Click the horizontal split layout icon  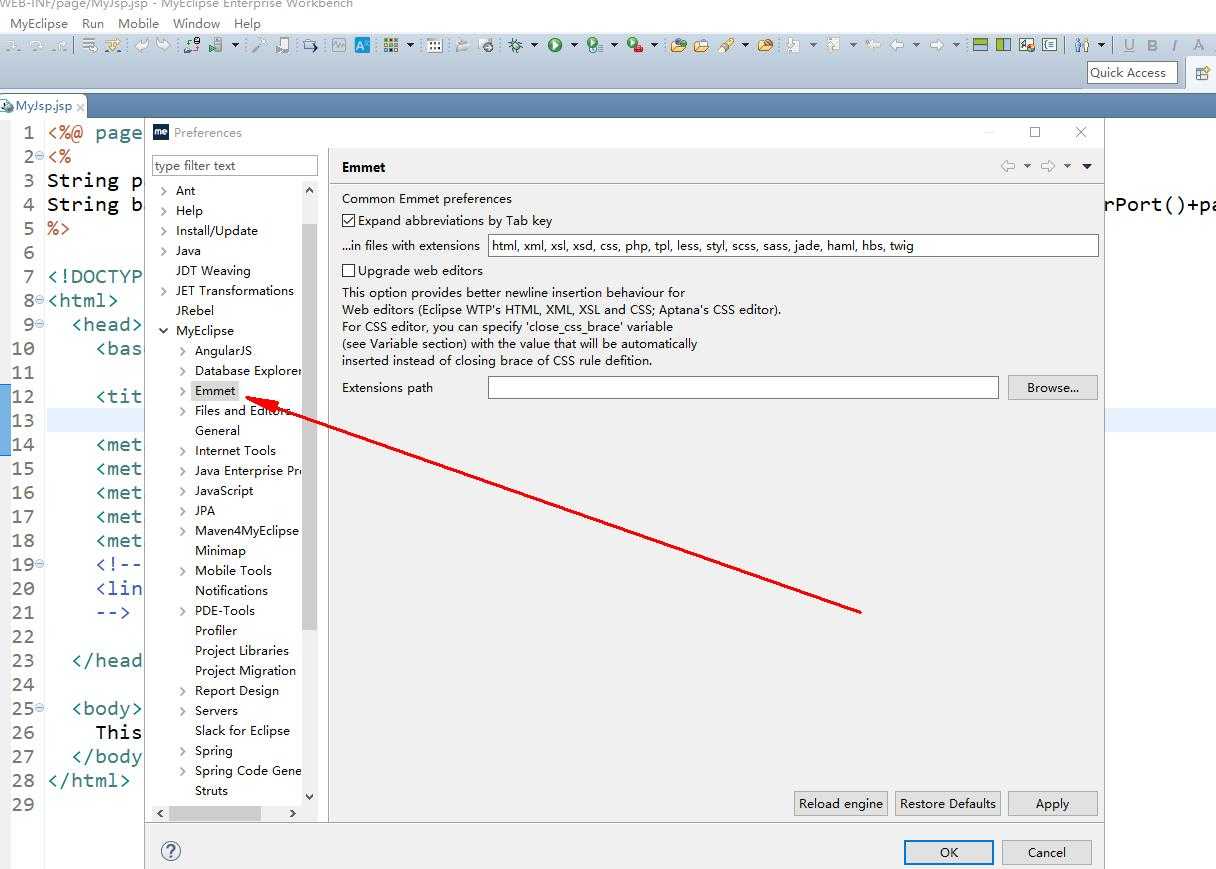980,45
